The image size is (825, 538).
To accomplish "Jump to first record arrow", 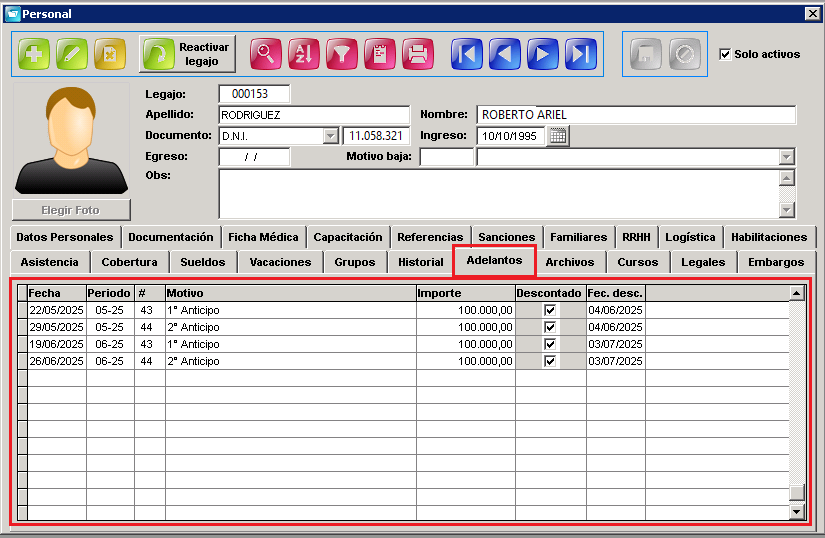I will click(466, 54).
